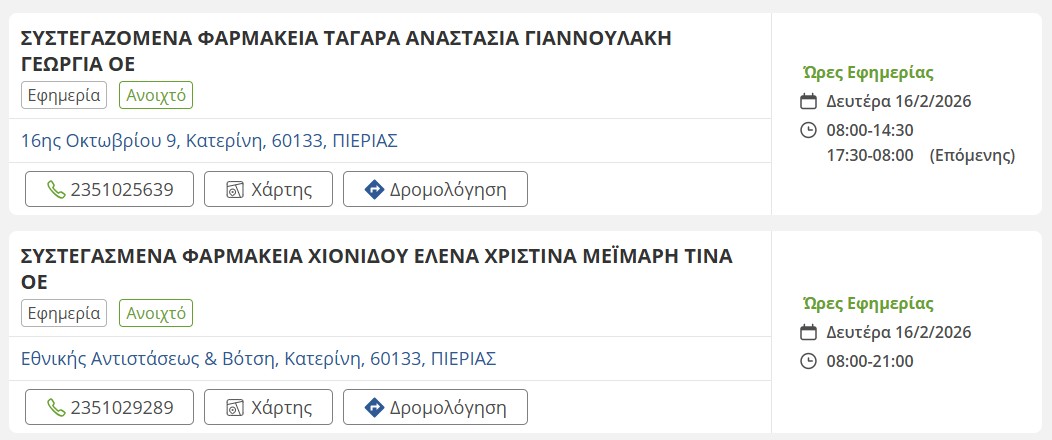This screenshot has width=1052, height=440.
Task: Click map icon in first pharmacy's Χάρτης button
Action: [x=235, y=189]
